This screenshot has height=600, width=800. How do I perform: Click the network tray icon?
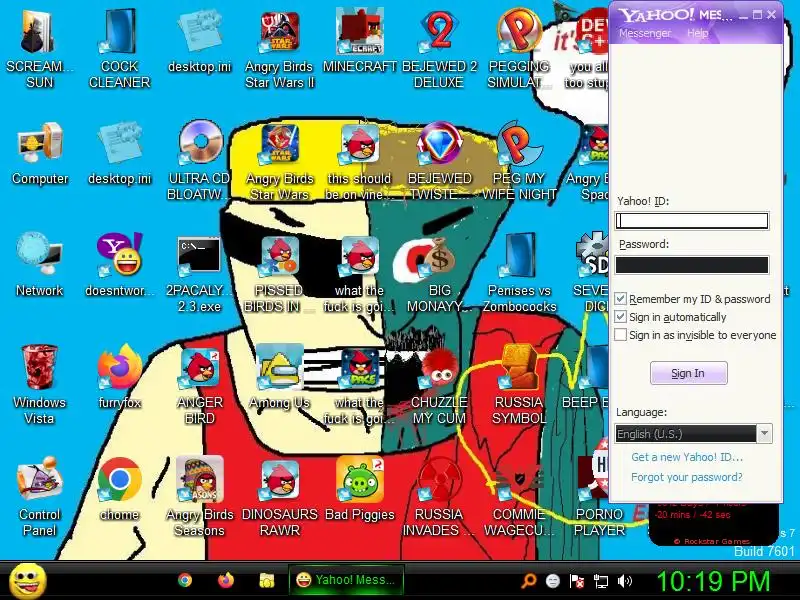pyautogui.click(x=601, y=581)
